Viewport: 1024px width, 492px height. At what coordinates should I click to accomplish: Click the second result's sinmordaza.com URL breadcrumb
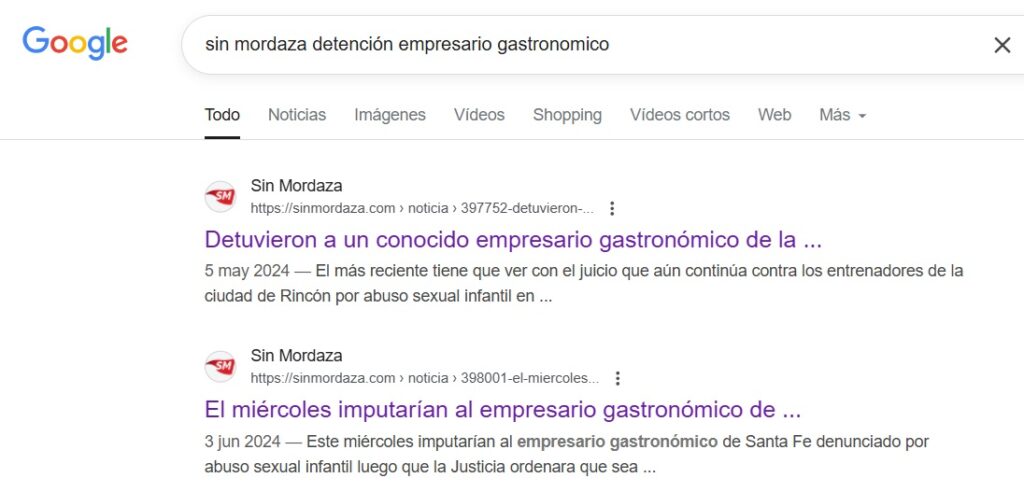(x=424, y=378)
